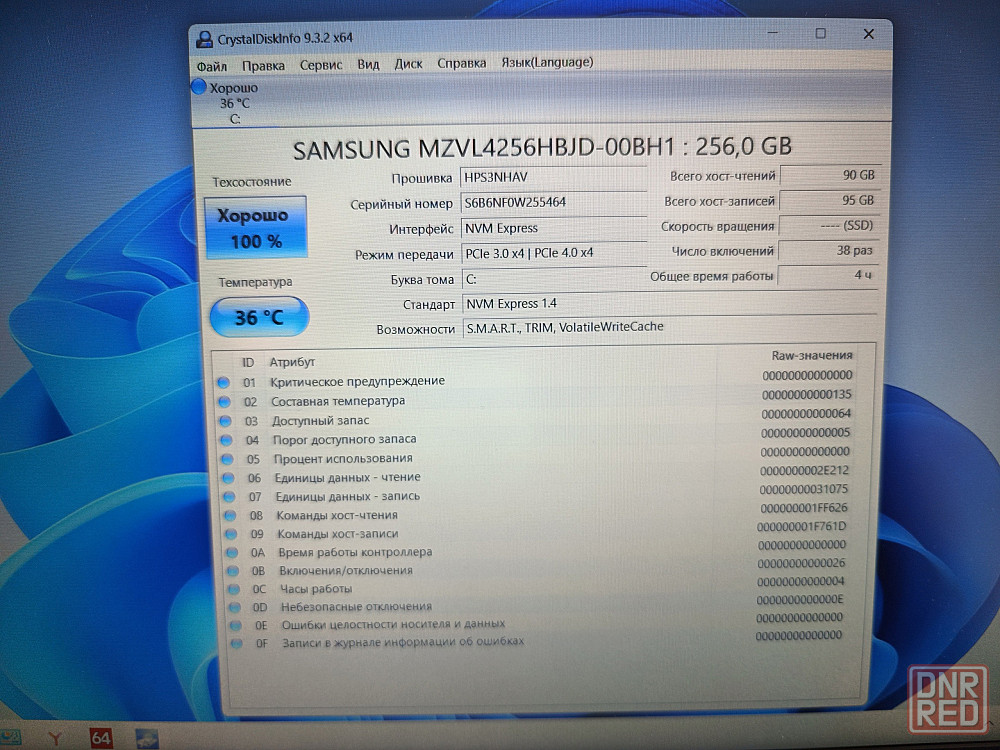Click the Интерфейс field NVM Express
The width and height of the screenshot is (1000, 750).
coord(554,228)
